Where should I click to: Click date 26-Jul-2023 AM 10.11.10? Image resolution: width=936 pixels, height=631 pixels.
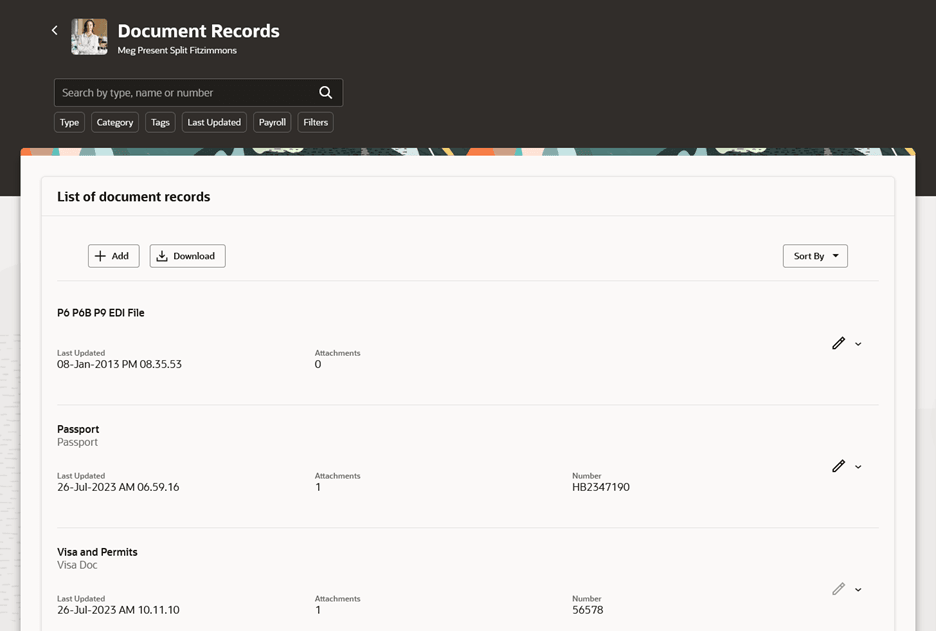[x=118, y=610]
